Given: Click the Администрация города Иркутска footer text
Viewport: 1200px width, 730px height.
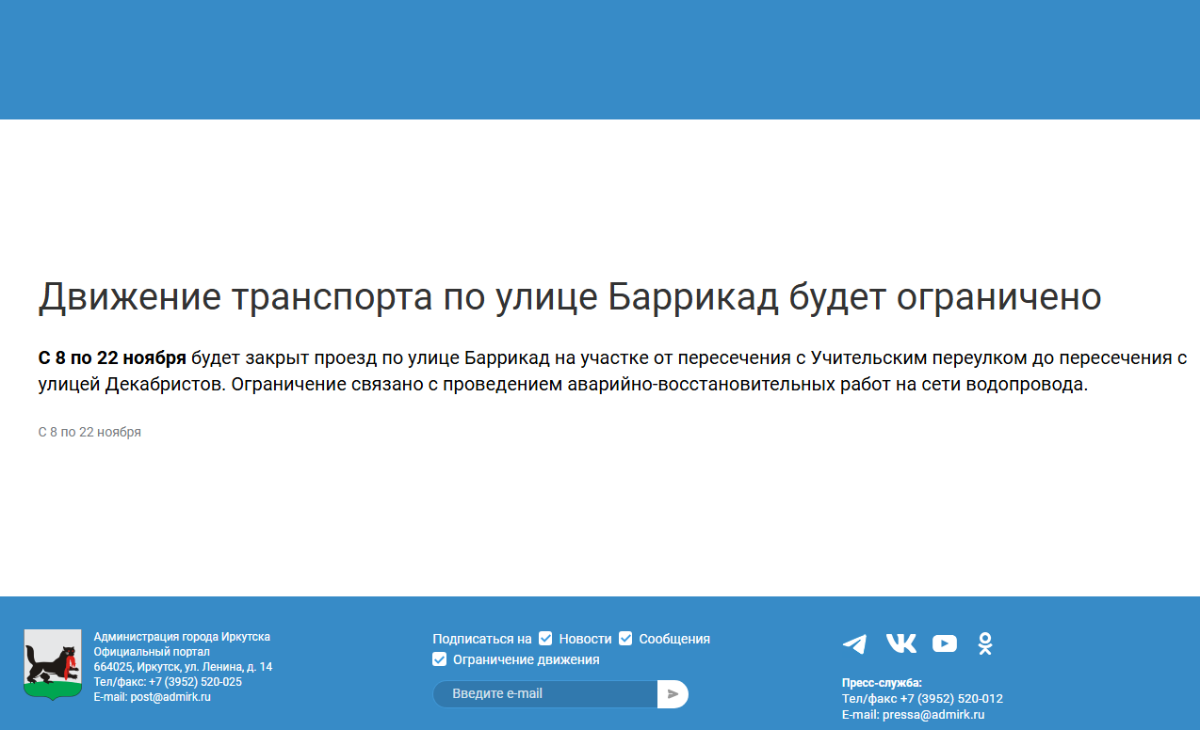Looking at the screenshot, I should tap(181, 637).
